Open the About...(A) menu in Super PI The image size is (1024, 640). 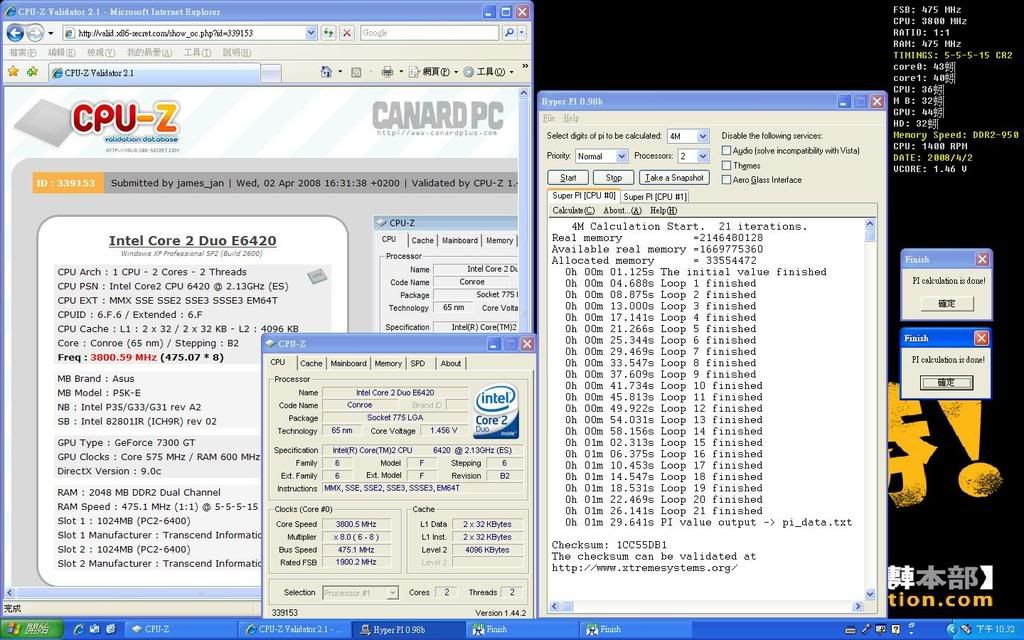click(622, 210)
